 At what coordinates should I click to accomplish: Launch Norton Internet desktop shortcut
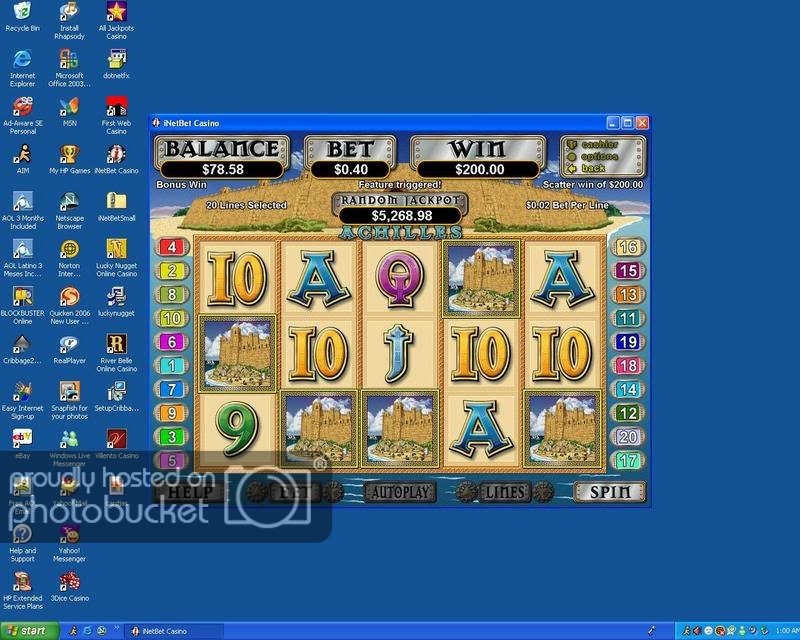click(69, 258)
